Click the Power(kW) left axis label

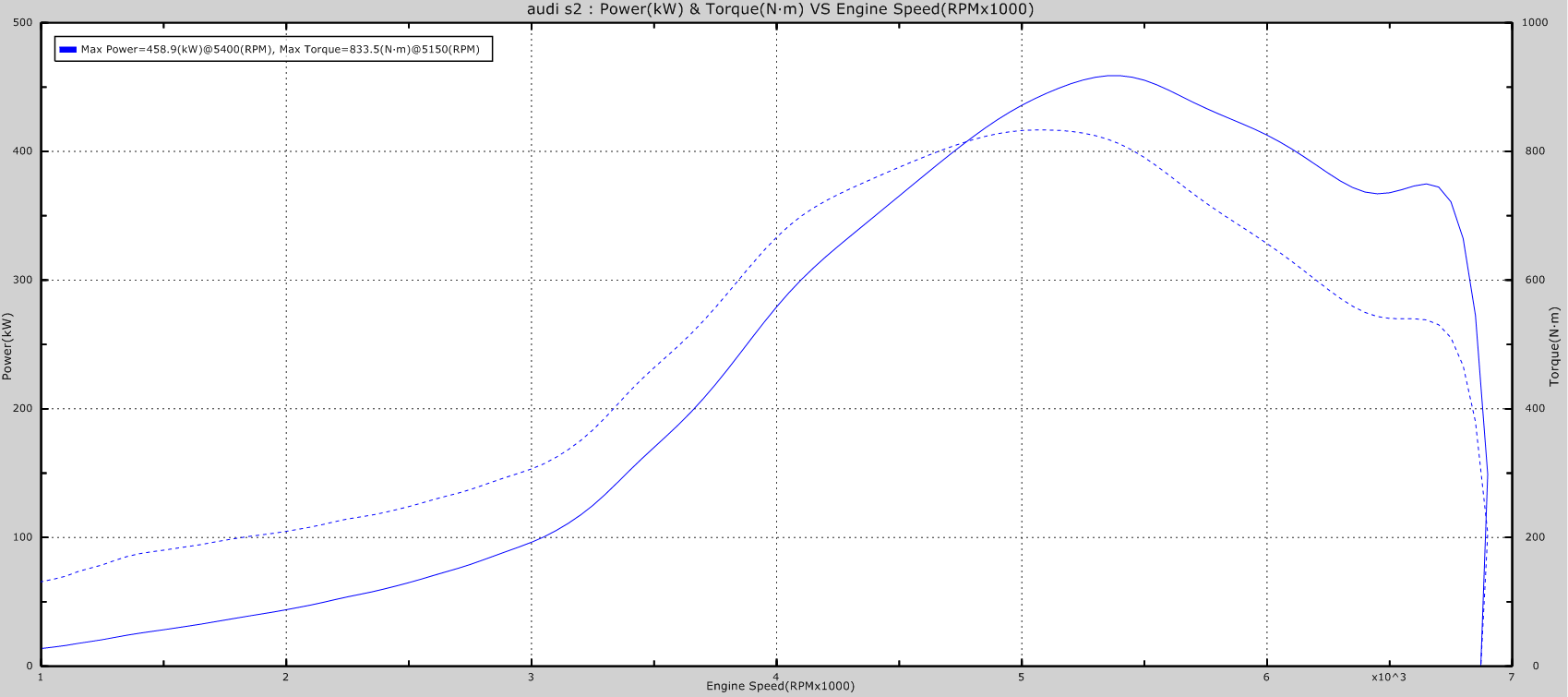7,346
